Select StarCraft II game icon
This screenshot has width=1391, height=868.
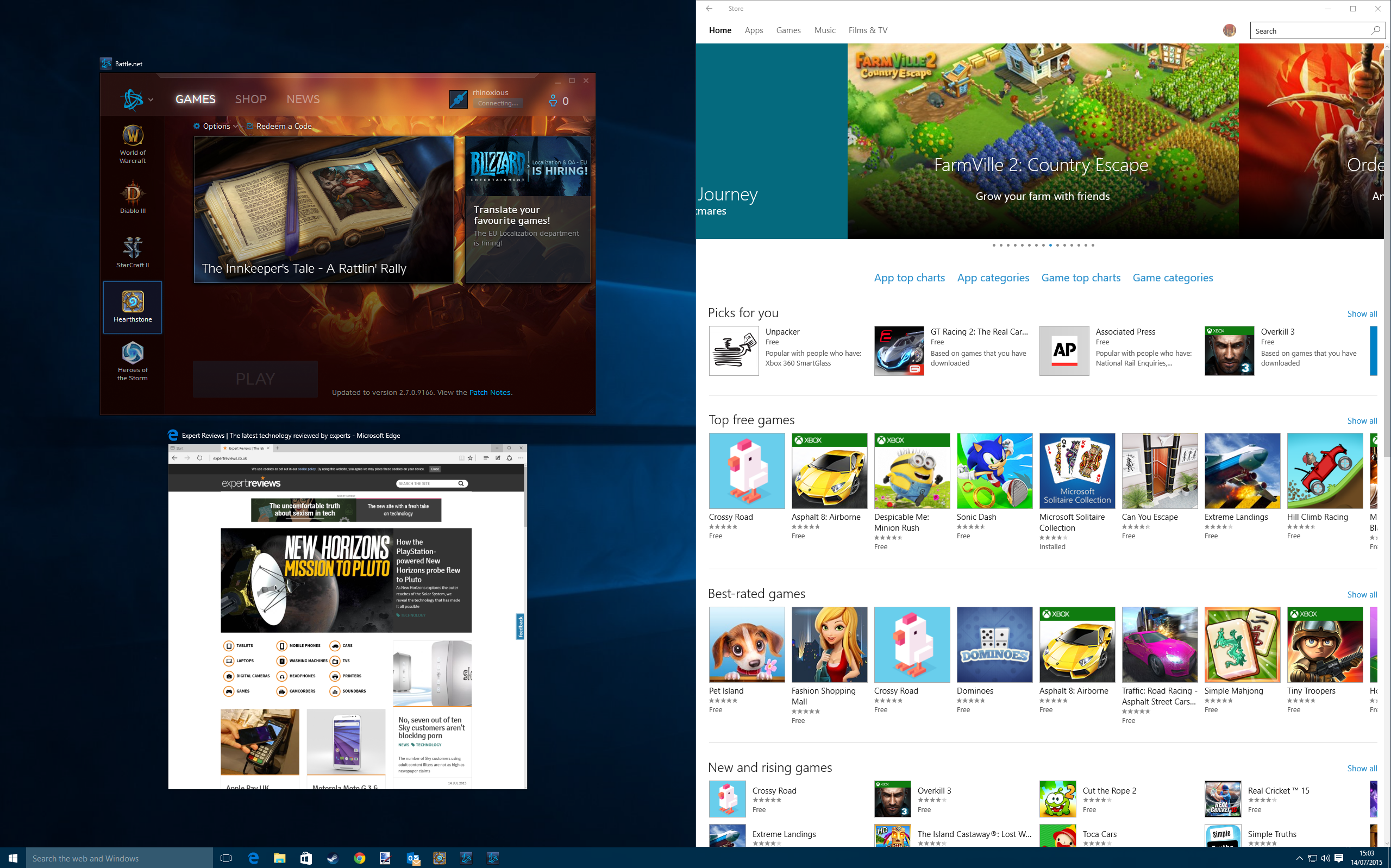pyautogui.click(x=132, y=252)
